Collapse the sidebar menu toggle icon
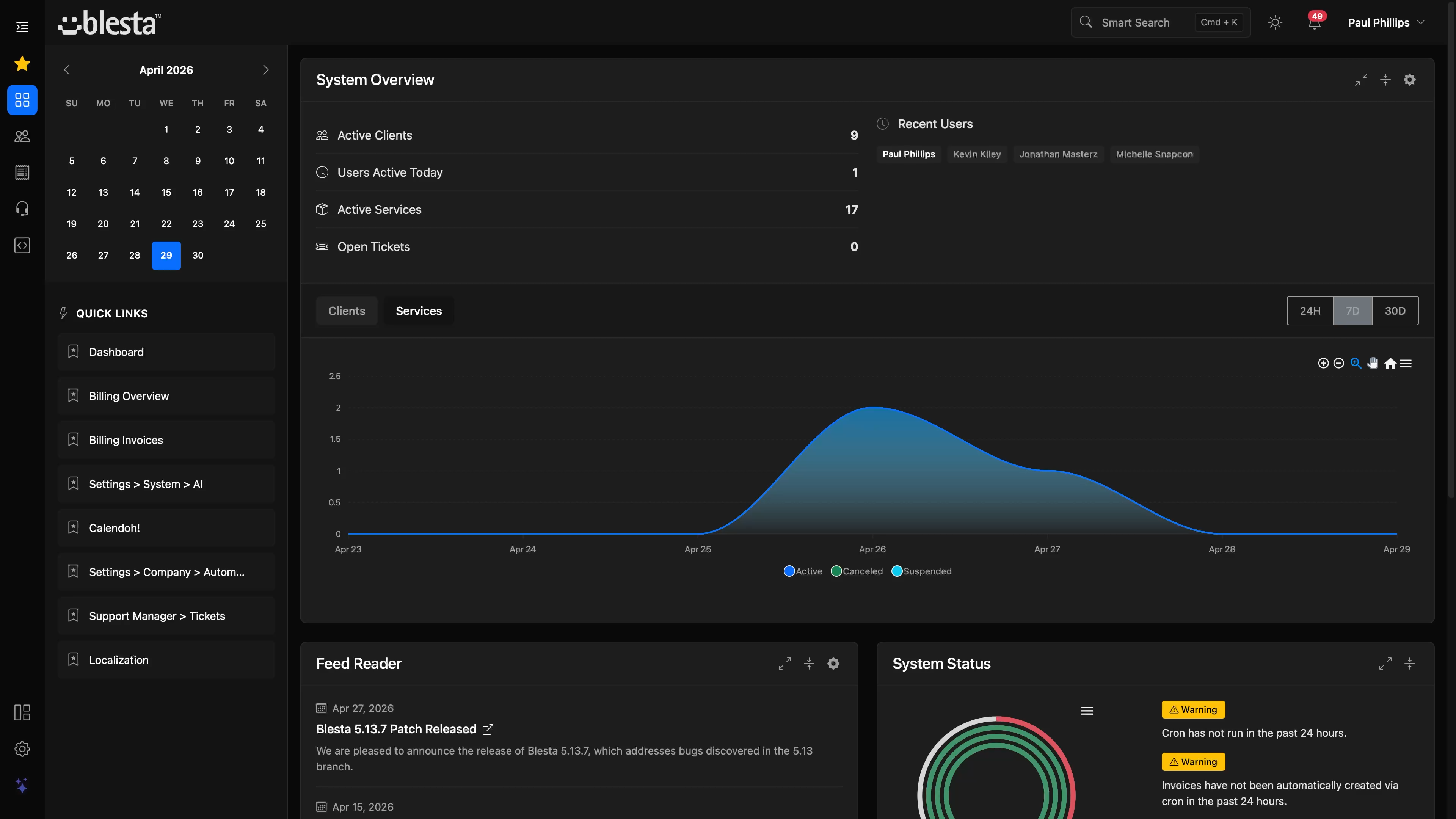The width and height of the screenshot is (1456, 819). click(22, 27)
